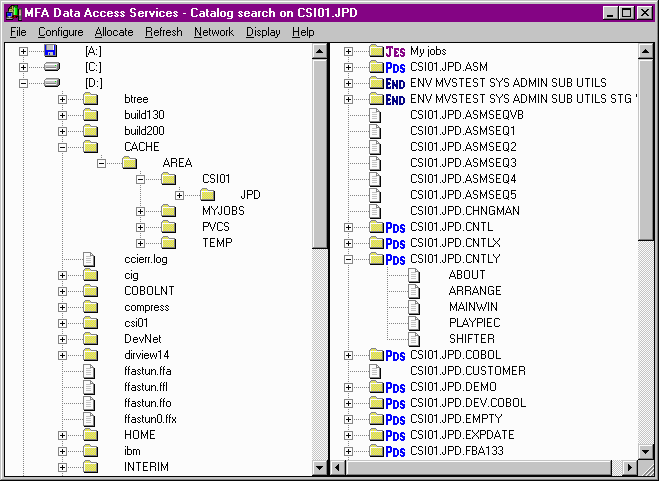
Task: Click the yellow open AREA folder icon
Action: coord(129,163)
